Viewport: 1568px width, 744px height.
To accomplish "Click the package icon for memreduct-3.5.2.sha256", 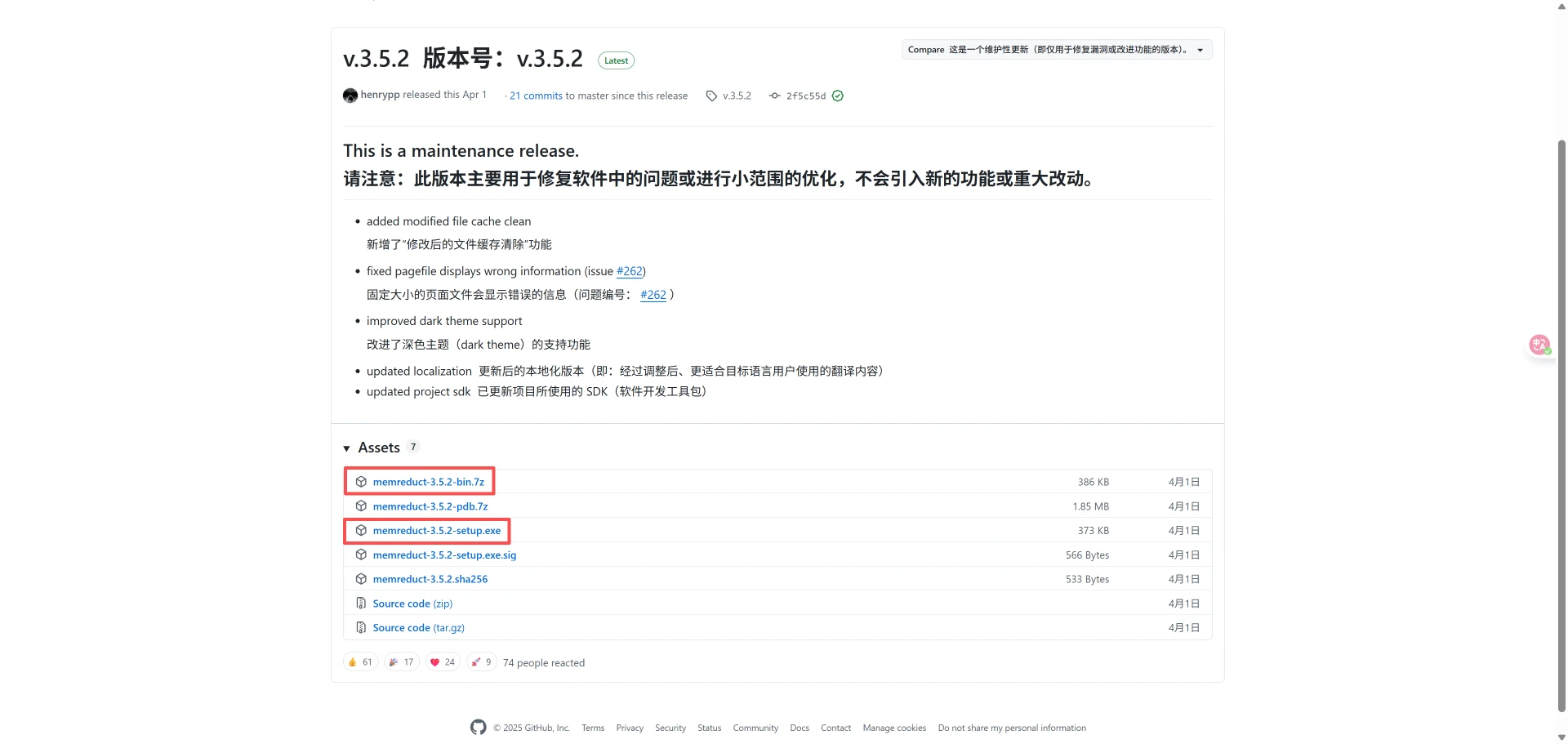I will 361,579.
